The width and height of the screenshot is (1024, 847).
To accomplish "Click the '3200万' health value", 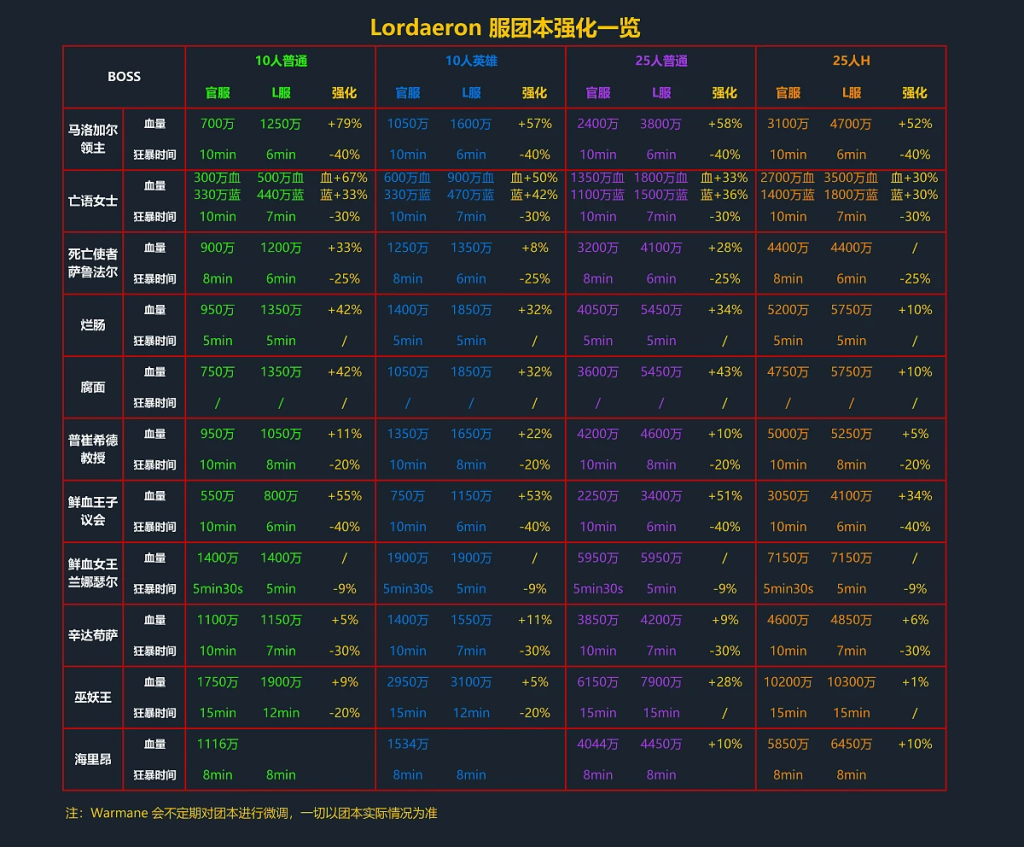I will 598,248.
